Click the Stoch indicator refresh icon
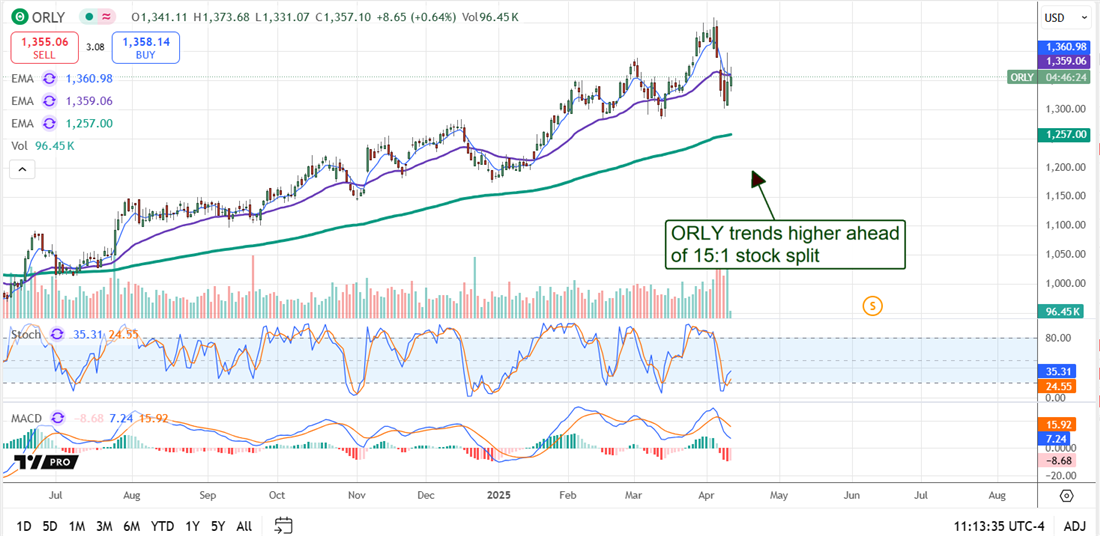This screenshot has height=536, width=1100. click(57, 334)
